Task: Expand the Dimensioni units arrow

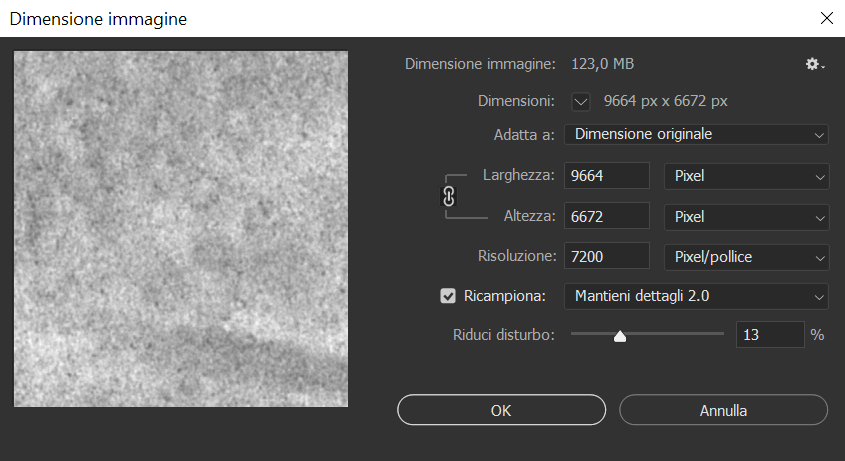Action: 581,101
